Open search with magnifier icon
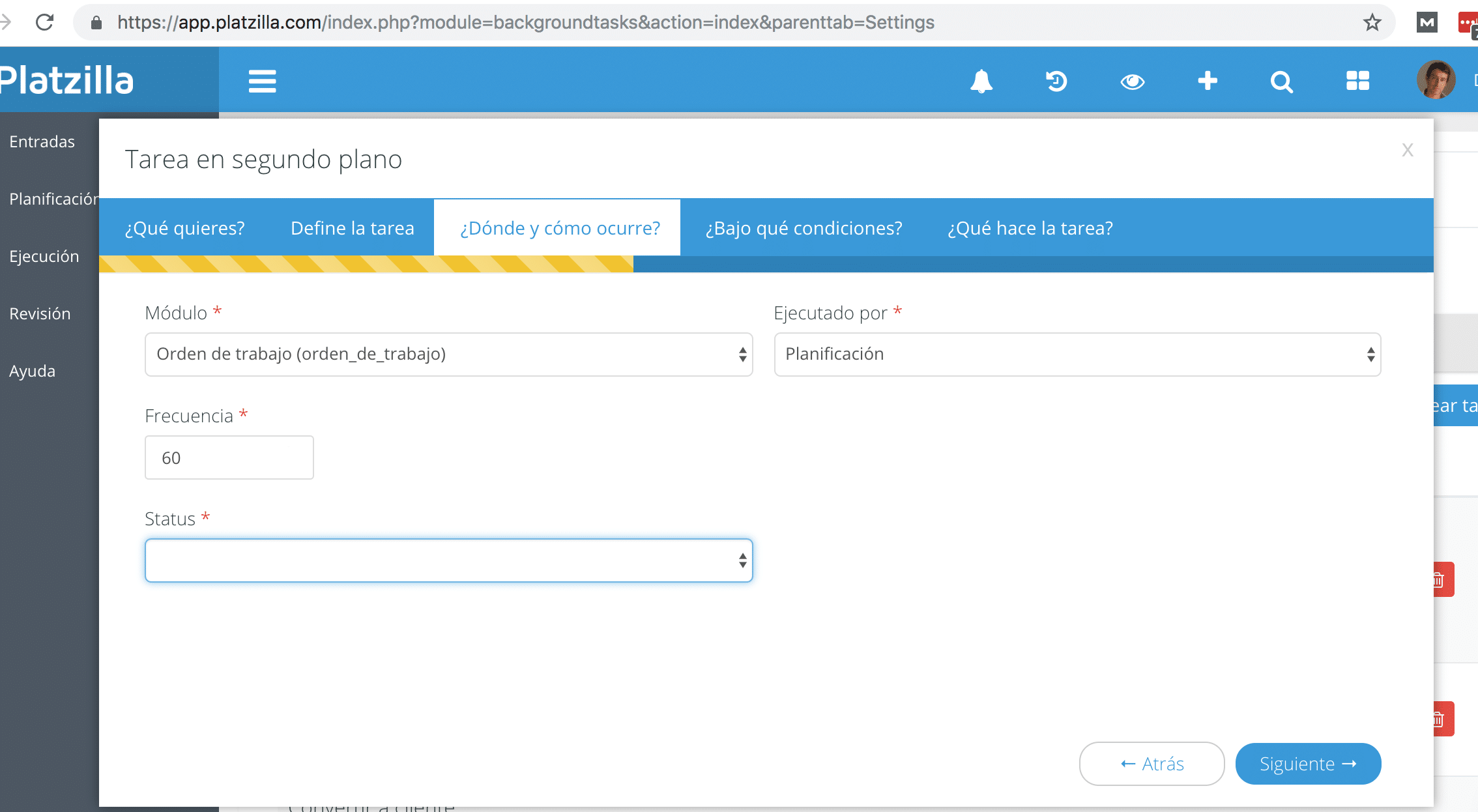 tap(1281, 81)
